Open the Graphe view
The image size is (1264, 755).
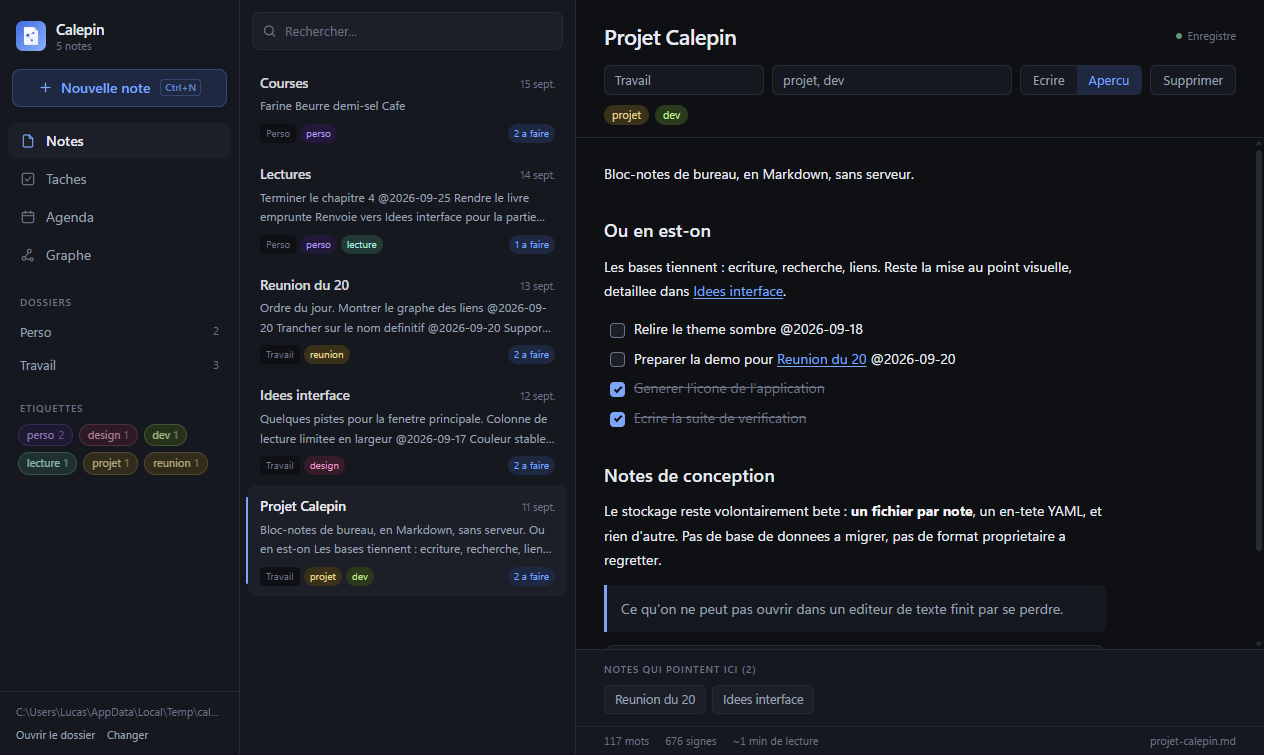(x=119, y=255)
